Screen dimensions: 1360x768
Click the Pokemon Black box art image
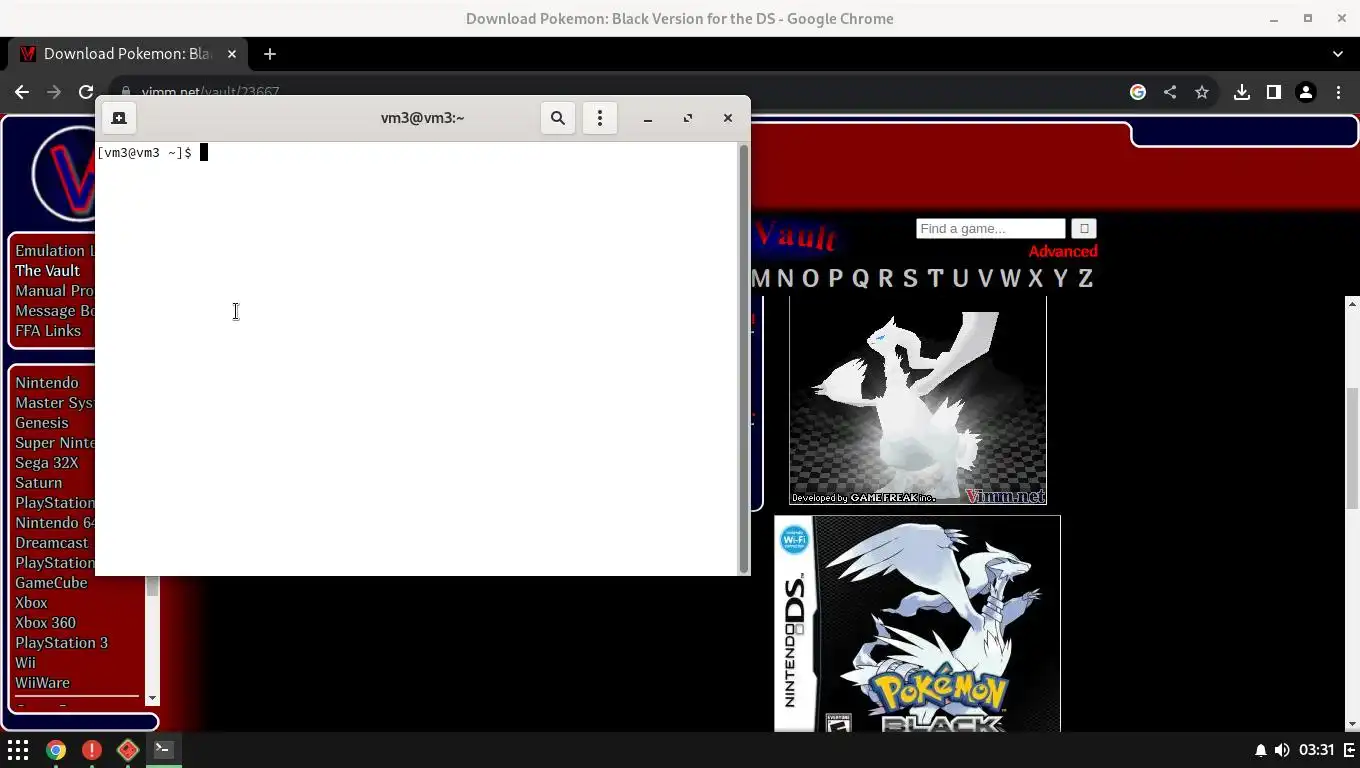pos(917,624)
